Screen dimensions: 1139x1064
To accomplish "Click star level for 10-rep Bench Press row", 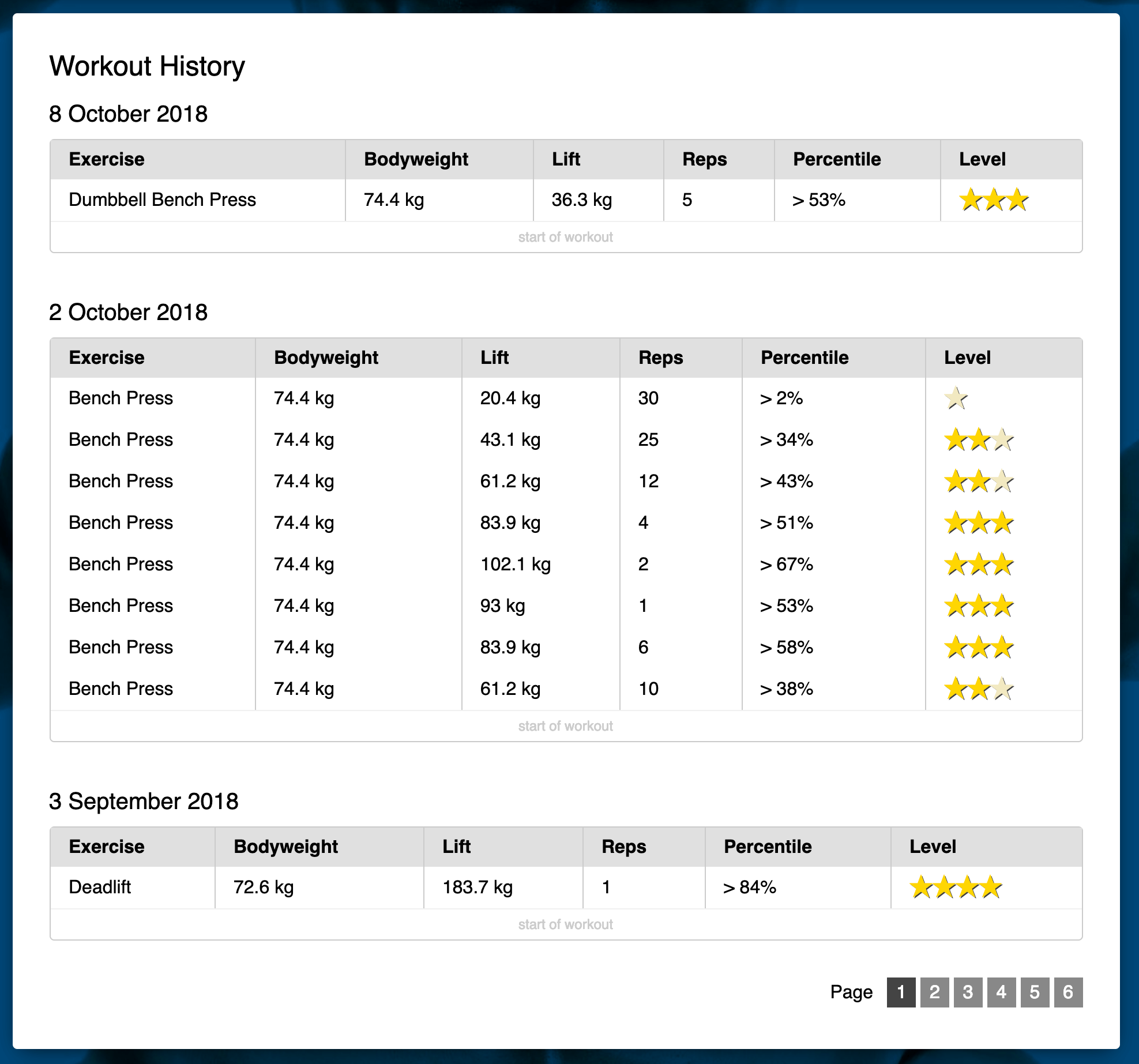I will click(x=979, y=689).
